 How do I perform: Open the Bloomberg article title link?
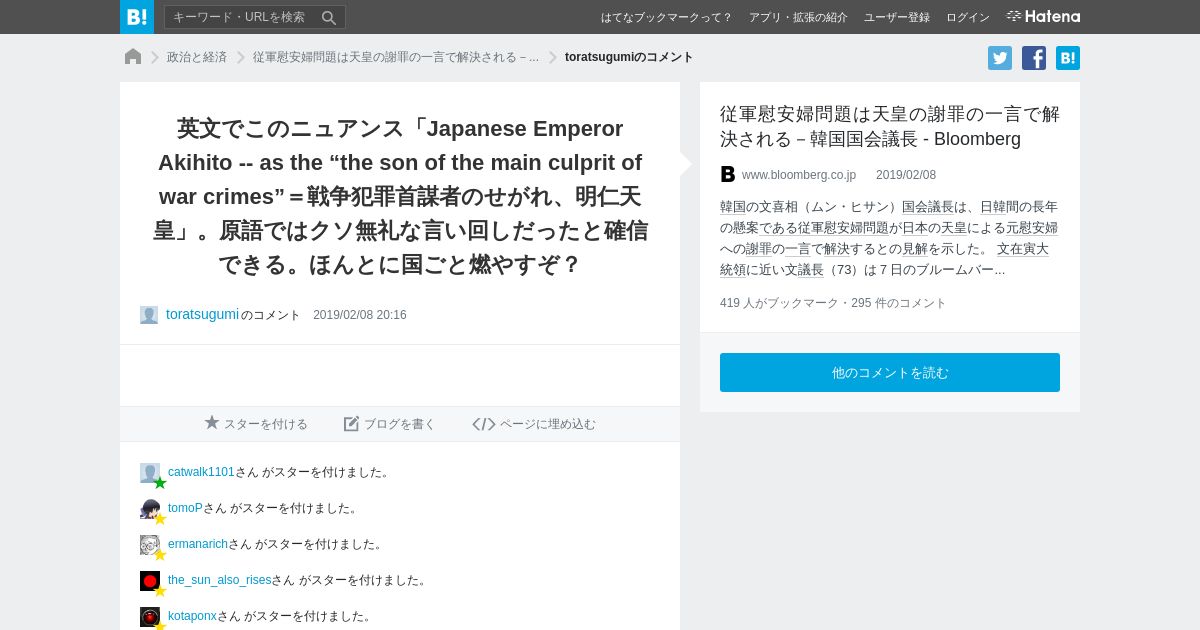(890, 126)
